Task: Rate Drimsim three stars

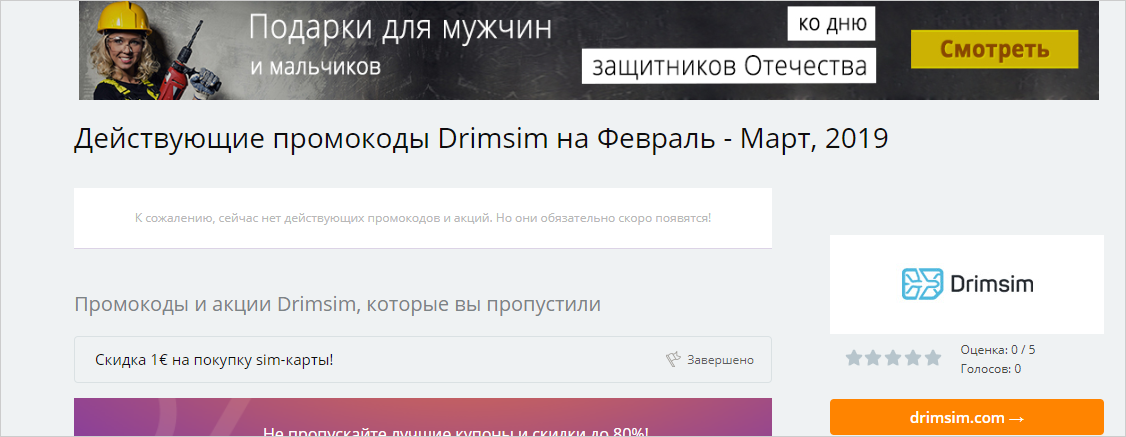Action: (x=893, y=358)
